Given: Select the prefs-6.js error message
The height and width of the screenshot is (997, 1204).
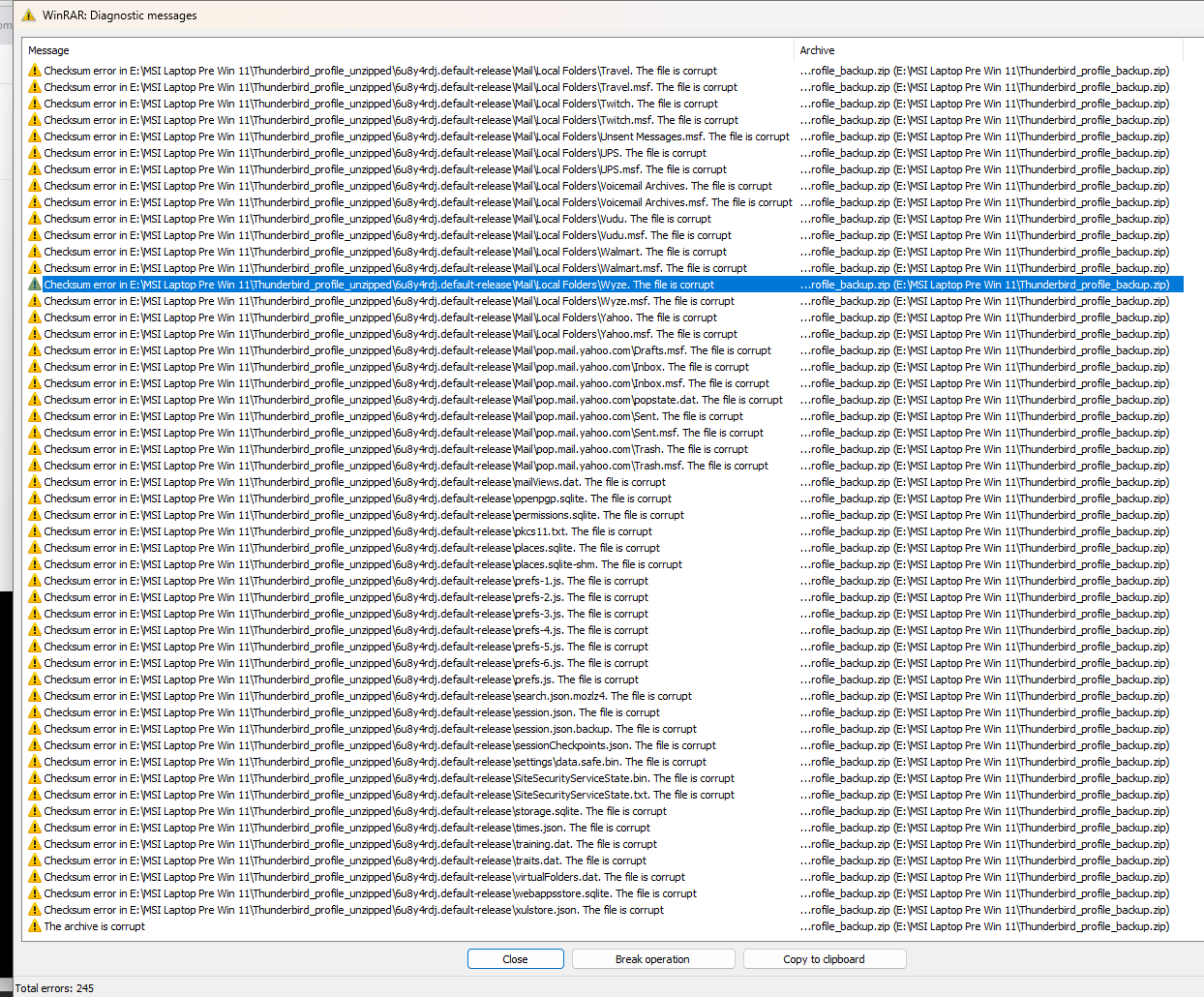Looking at the screenshot, I should [x=346, y=663].
